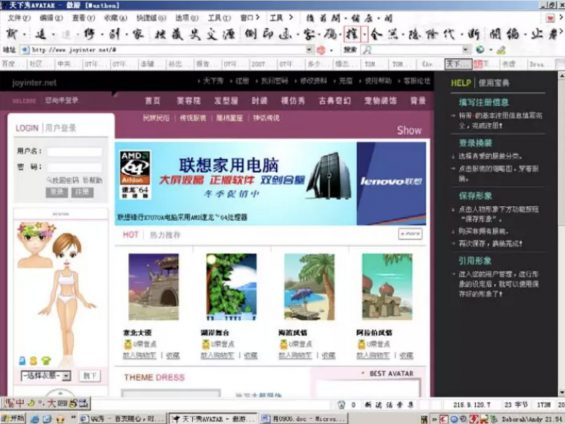
Task: Click the green T-shirt icon under the avatar
Action: tap(46, 360)
